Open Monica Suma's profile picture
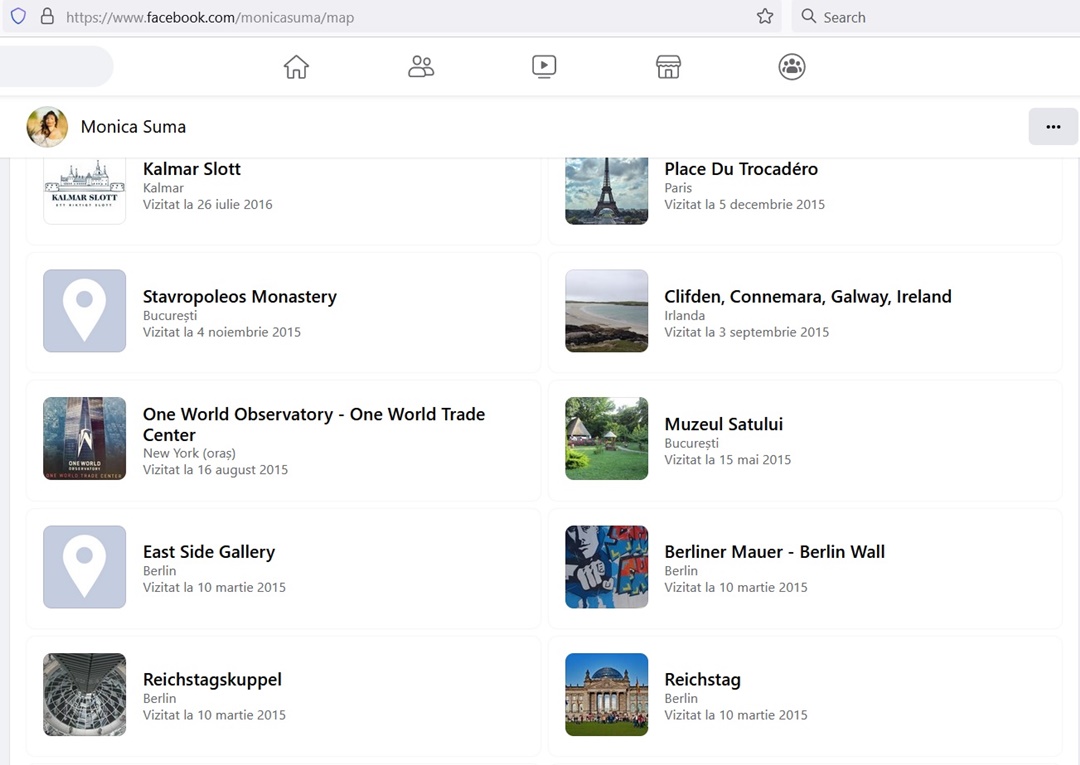 [x=47, y=127]
